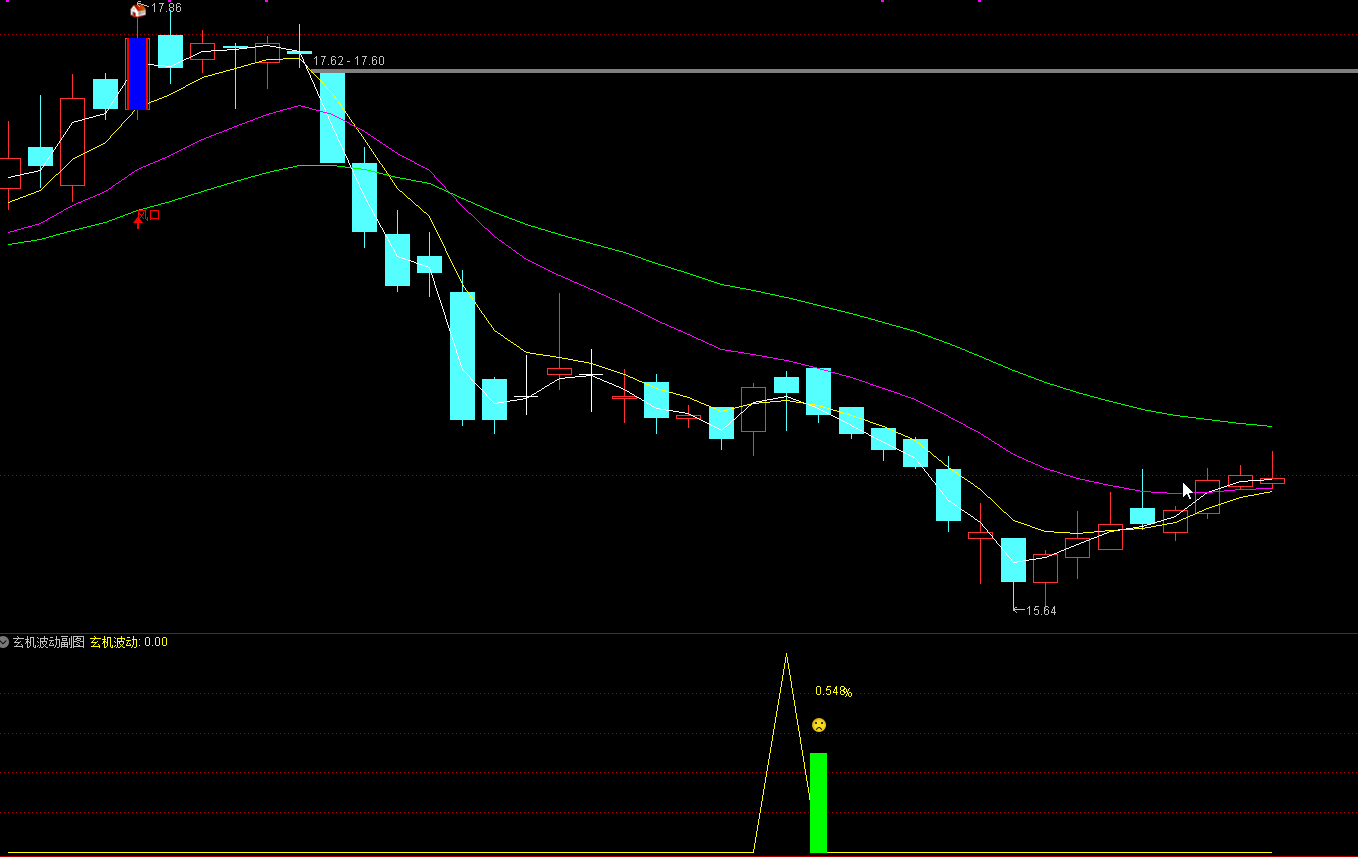Viewport: 1358px width, 857px height.
Task: Click the house icon at the 17.86 high
Action: (138, 10)
